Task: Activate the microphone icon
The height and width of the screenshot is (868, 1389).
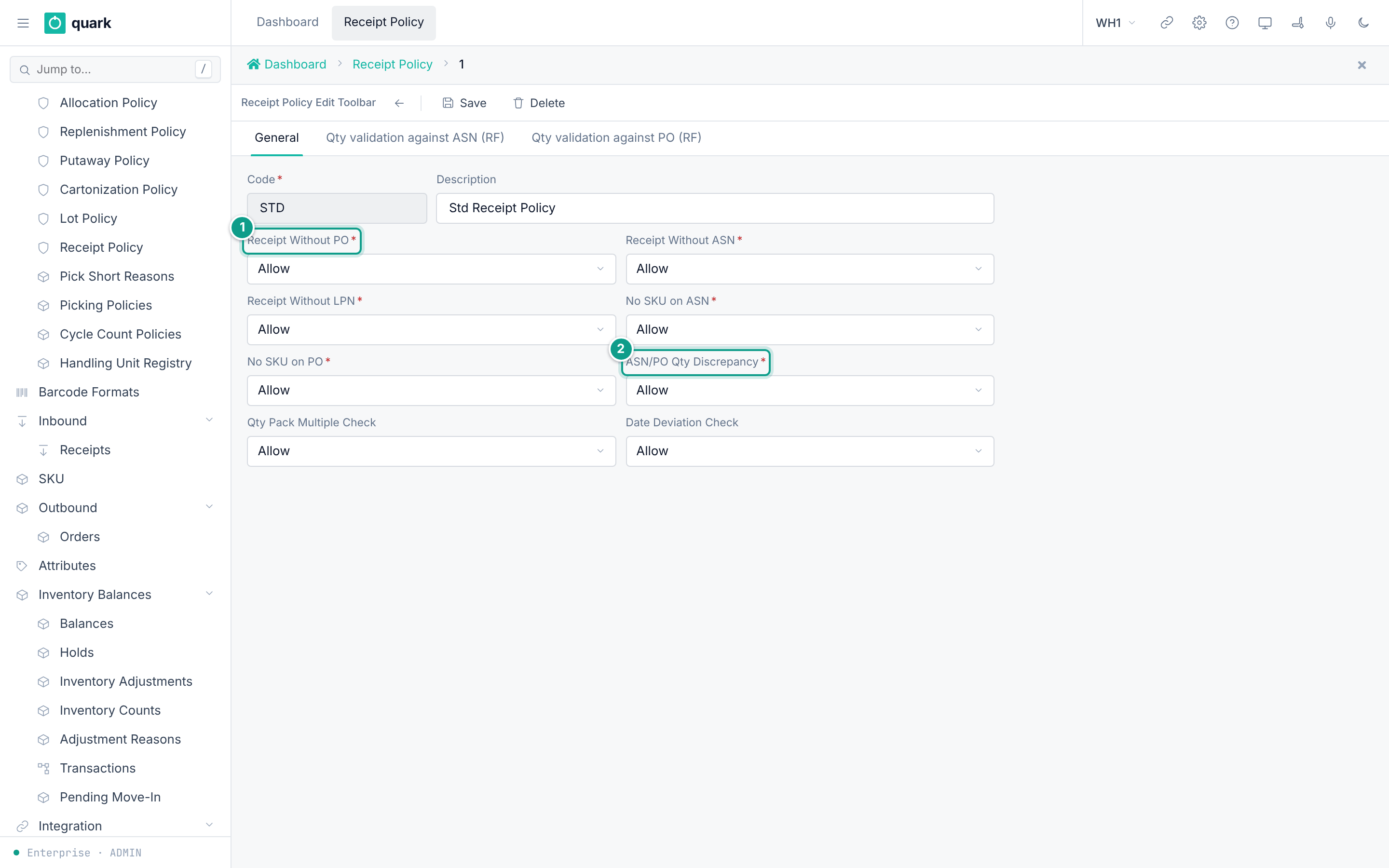Action: click(1331, 23)
